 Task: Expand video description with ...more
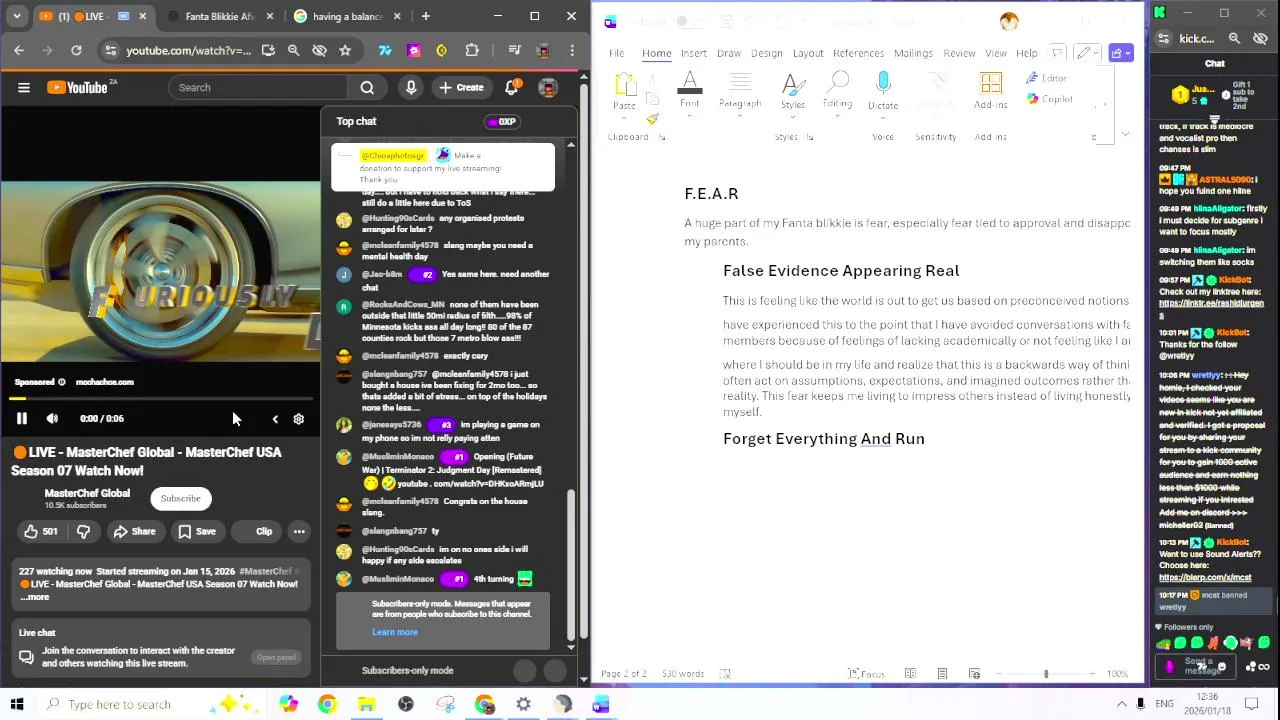pyautogui.click(x=35, y=597)
